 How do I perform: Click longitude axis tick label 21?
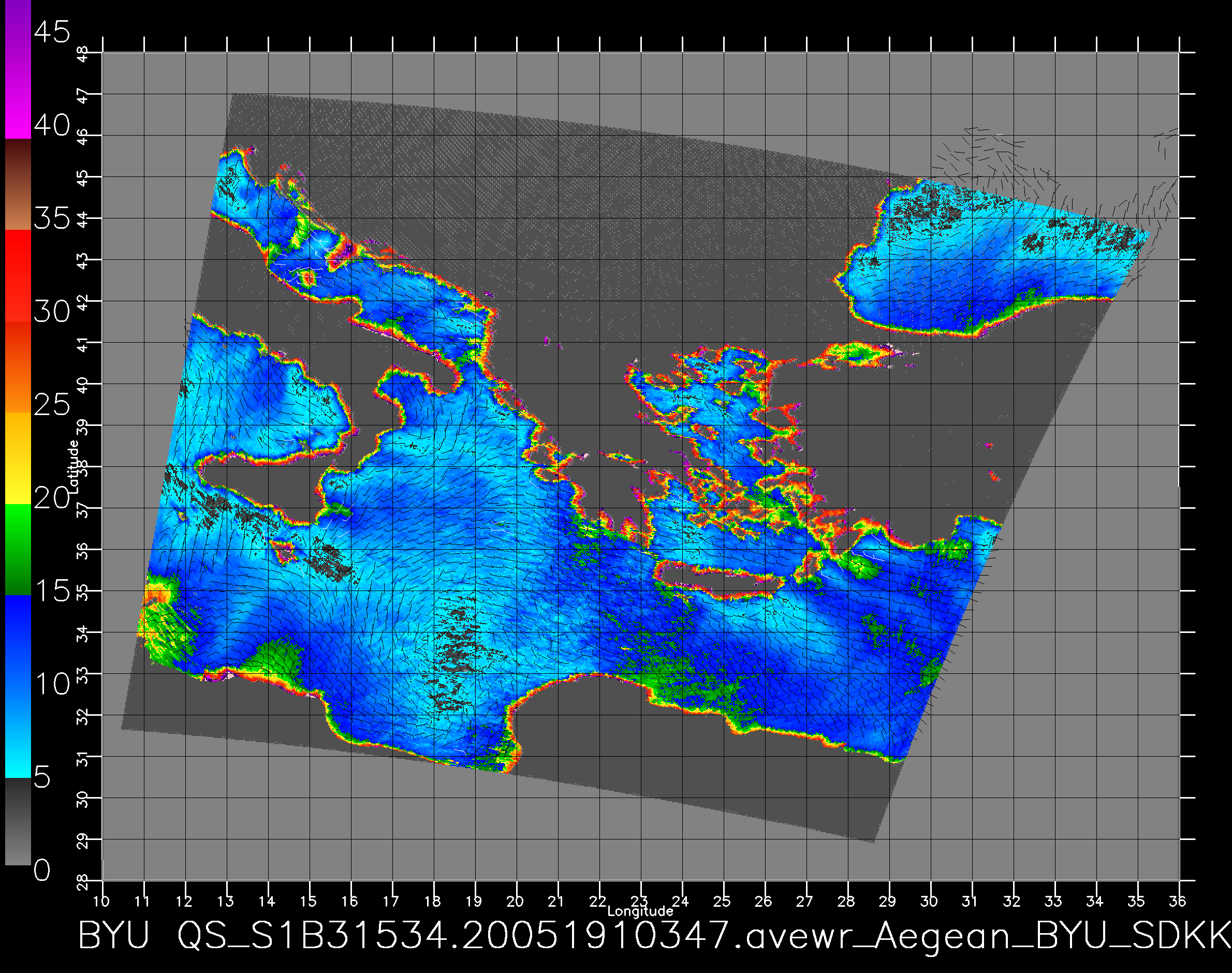click(556, 901)
